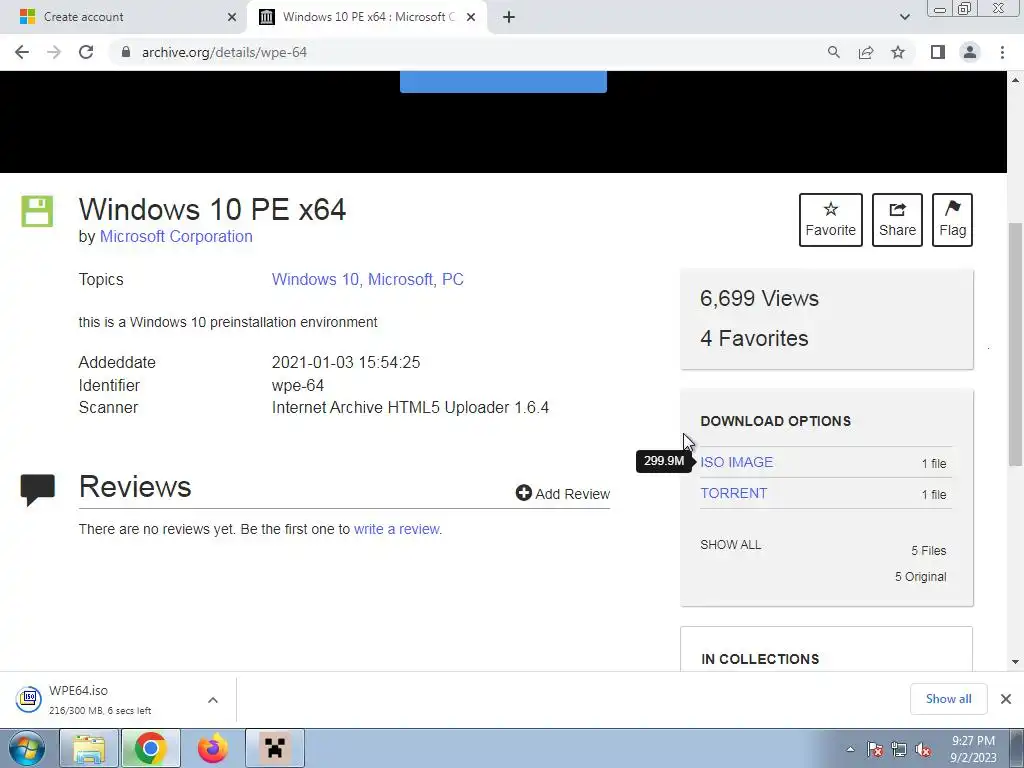This screenshot has height=768, width=1024.
Task: Show hidden system tray icons
Action: pos(850,749)
